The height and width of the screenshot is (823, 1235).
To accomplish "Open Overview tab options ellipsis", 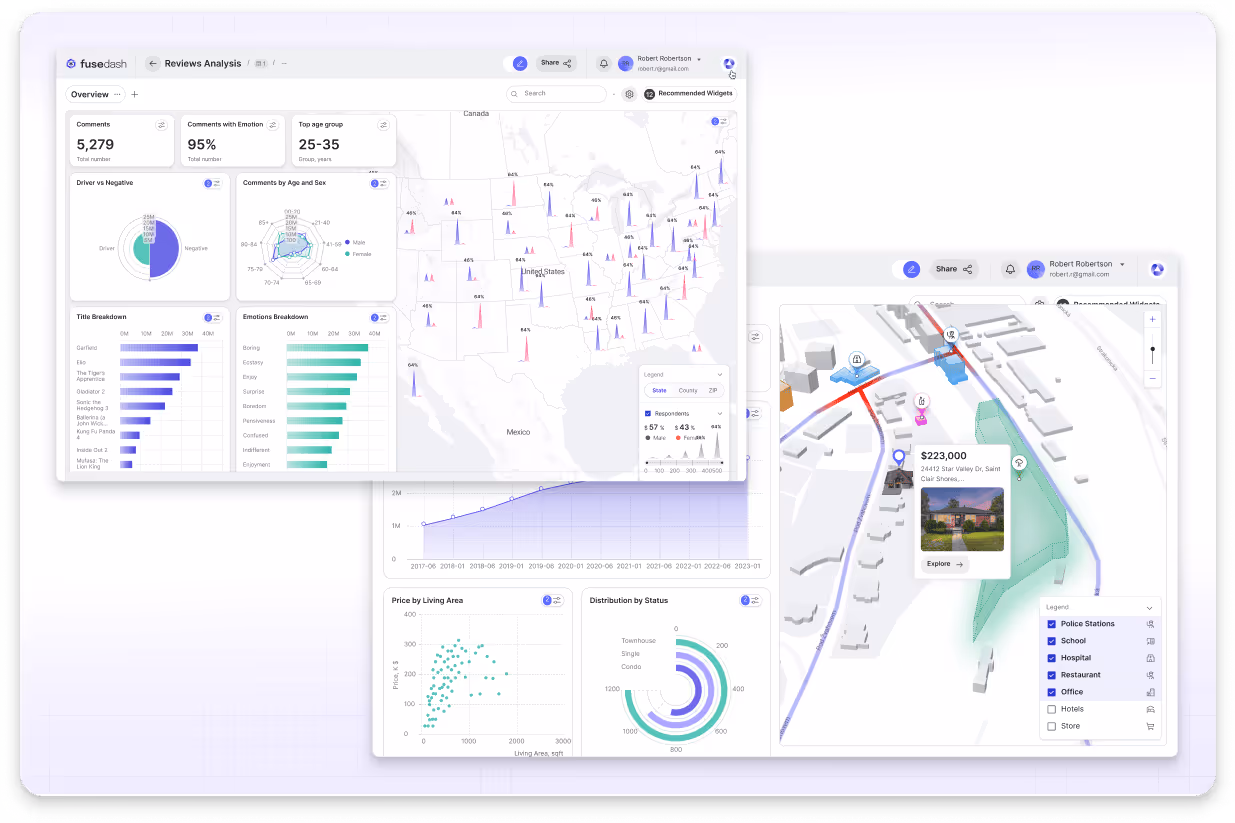I will (x=117, y=94).
